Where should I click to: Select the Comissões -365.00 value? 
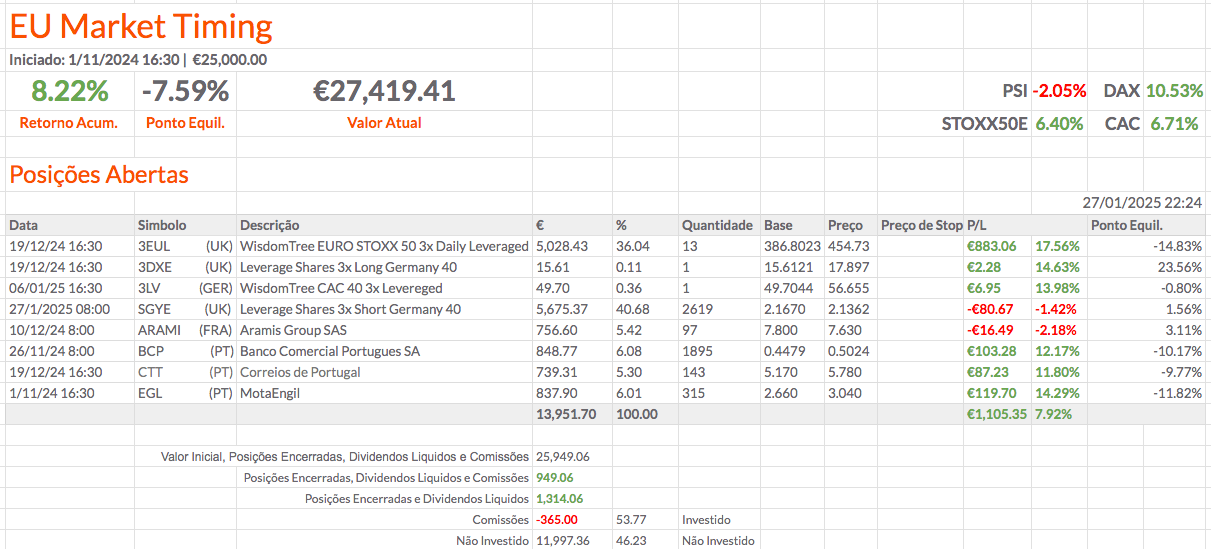click(557, 520)
